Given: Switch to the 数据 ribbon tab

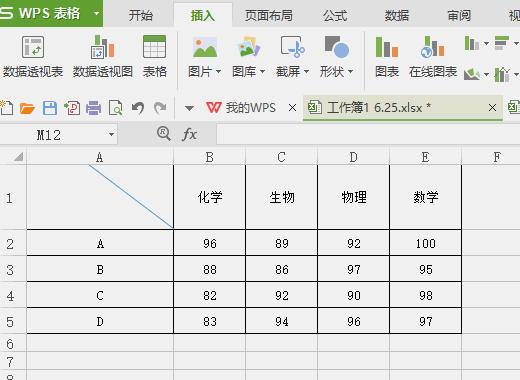Looking at the screenshot, I should [x=397, y=15].
